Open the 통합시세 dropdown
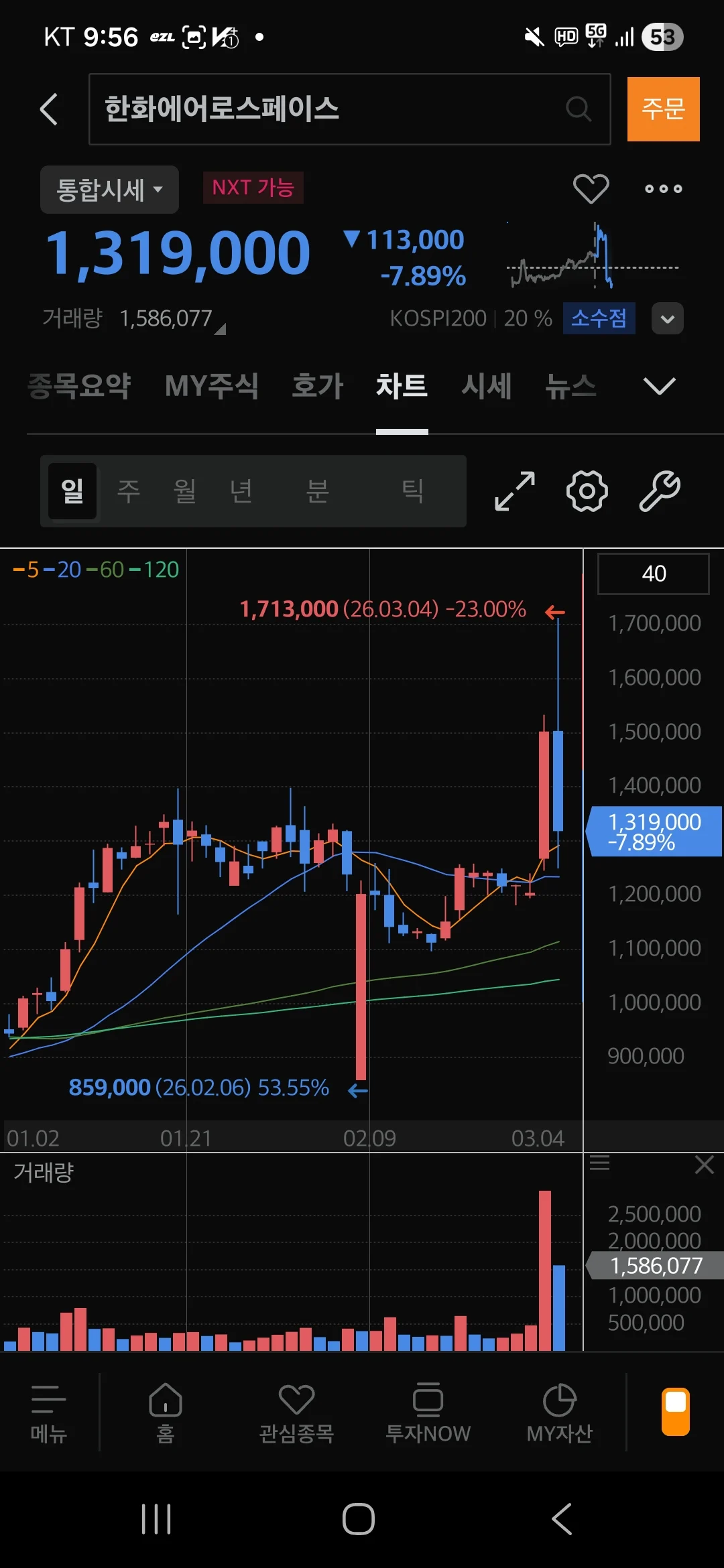724x1568 pixels. pos(109,190)
